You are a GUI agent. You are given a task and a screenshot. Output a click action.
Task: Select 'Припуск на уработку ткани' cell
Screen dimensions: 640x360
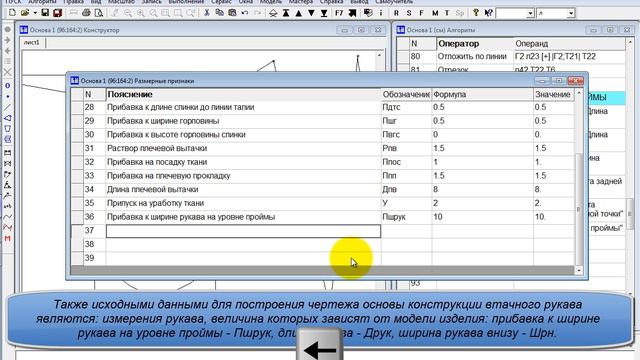243,203
